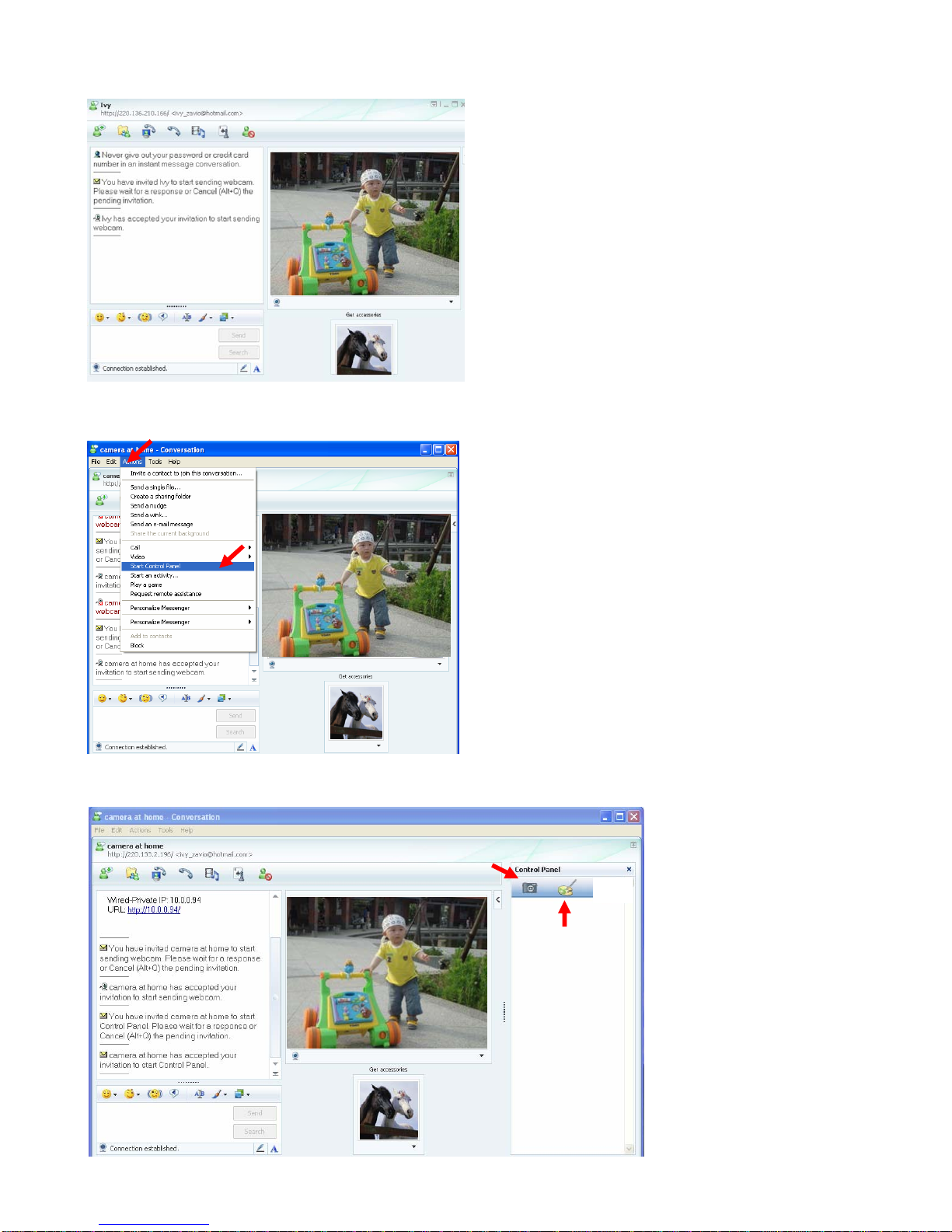This screenshot has width=952, height=1232.
Task: Click voice clip icon in middle window
Action: point(163,698)
